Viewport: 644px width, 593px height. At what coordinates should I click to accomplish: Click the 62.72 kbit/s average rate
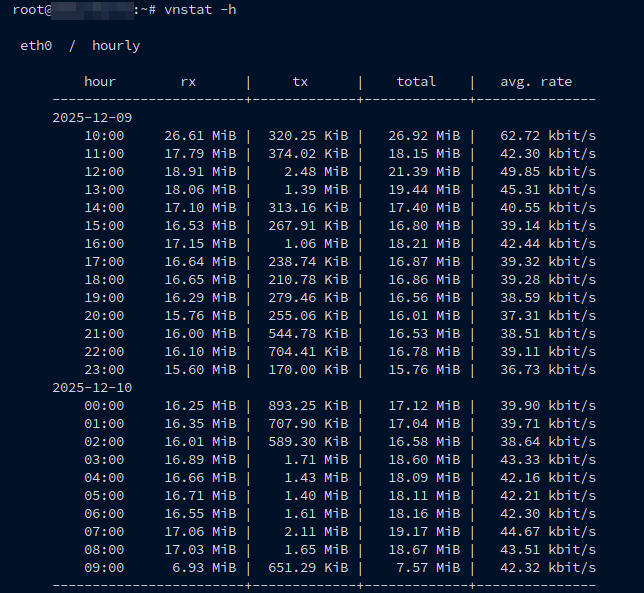[548, 136]
